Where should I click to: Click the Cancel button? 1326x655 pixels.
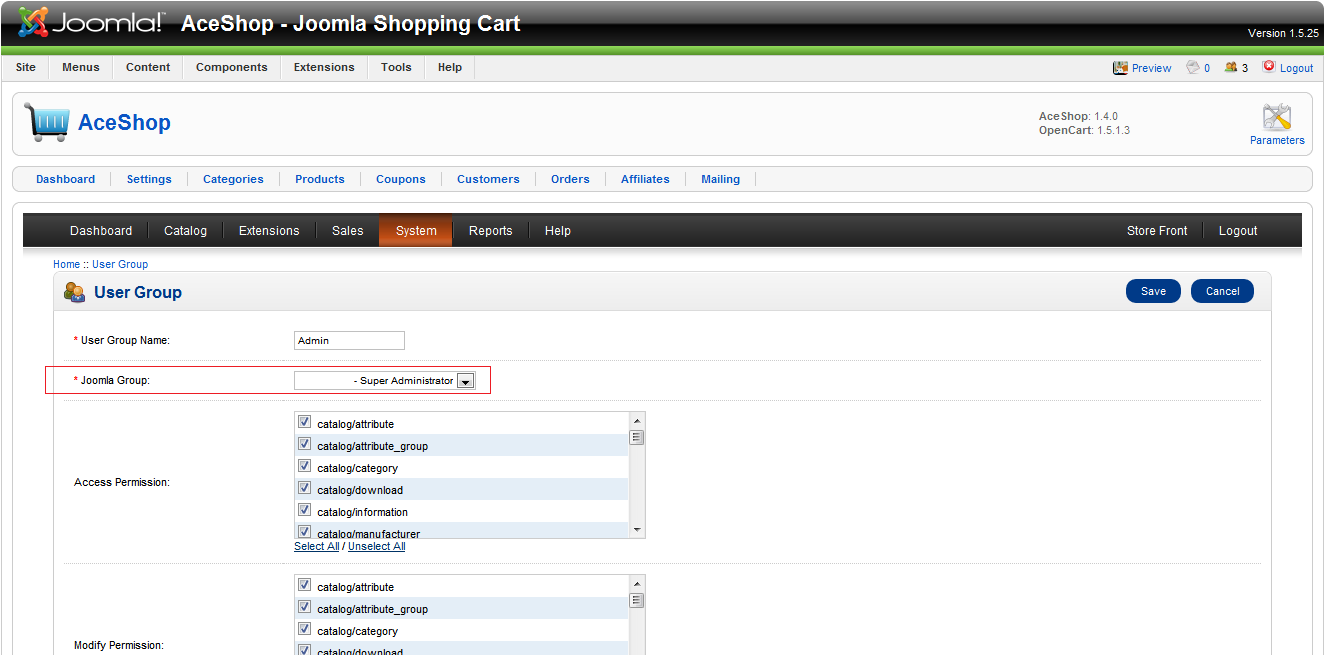(1222, 291)
